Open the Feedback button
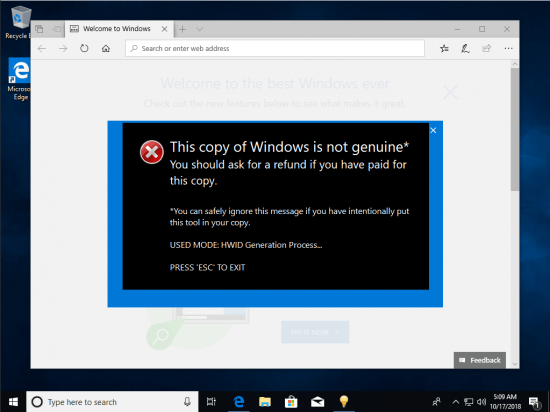 [x=480, y=360]
